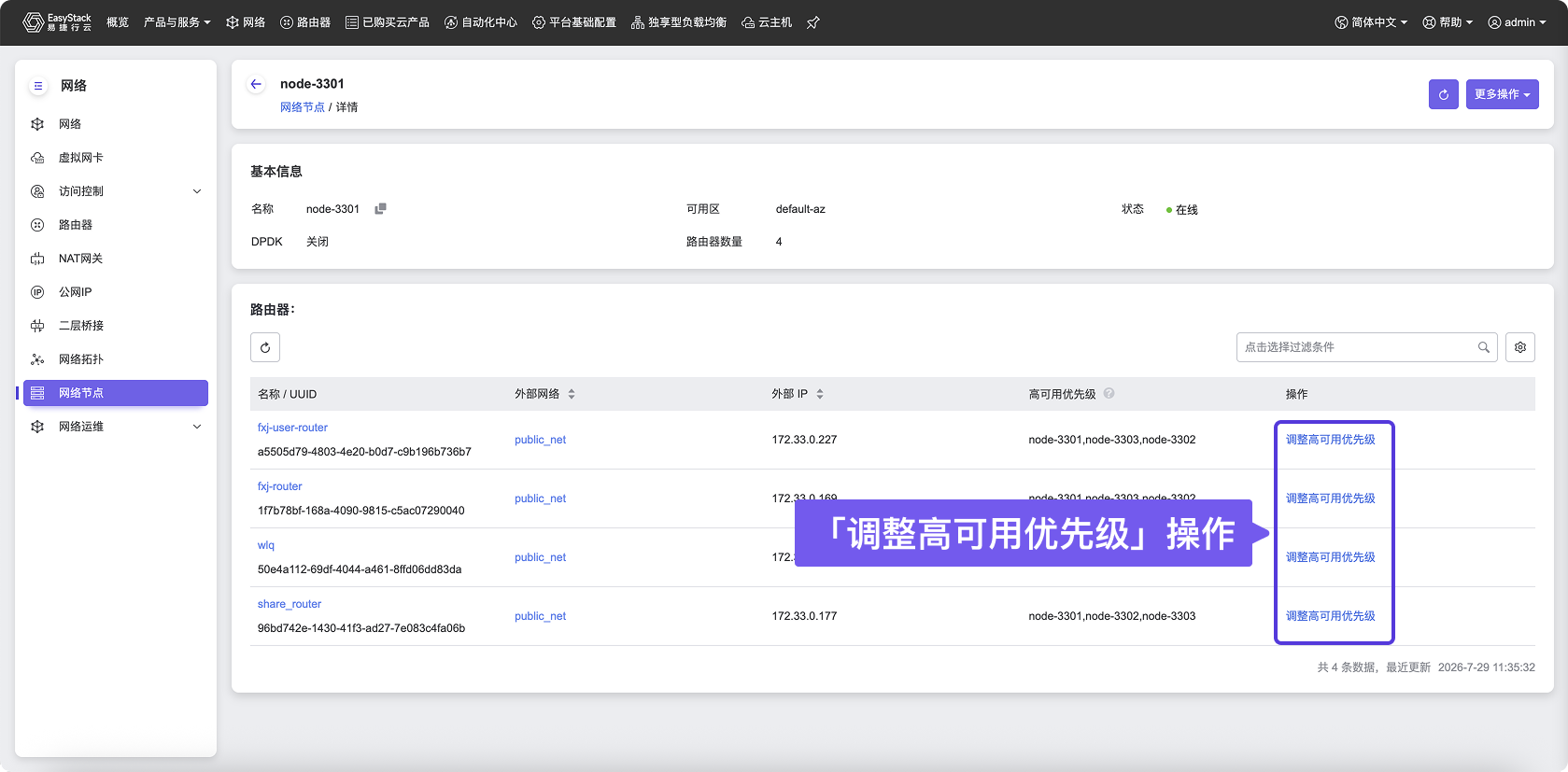1568x772 pixels.
Task: Click the purple refresh button in the header
Action: tap(1444, 94)
